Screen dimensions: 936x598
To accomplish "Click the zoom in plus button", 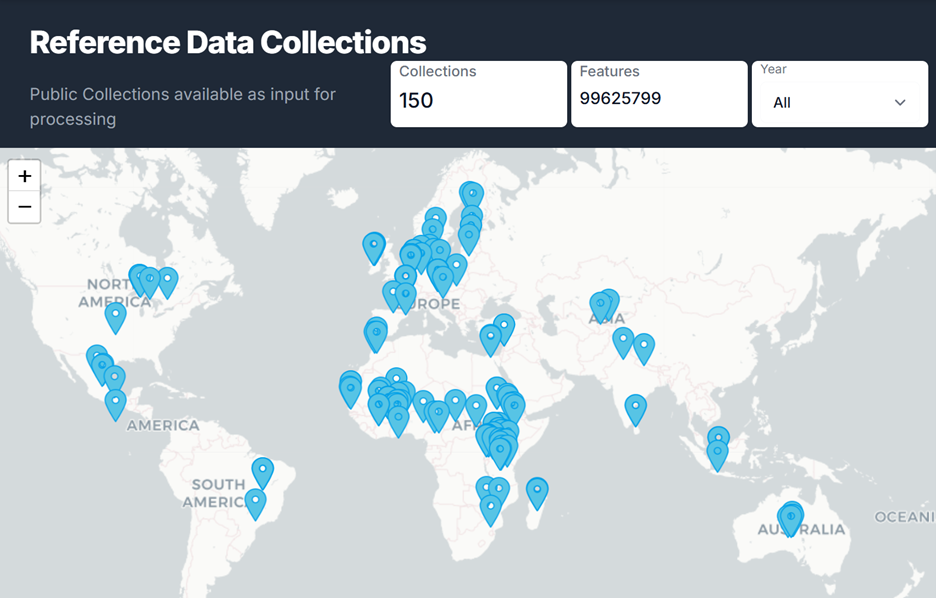I will 25,176.
